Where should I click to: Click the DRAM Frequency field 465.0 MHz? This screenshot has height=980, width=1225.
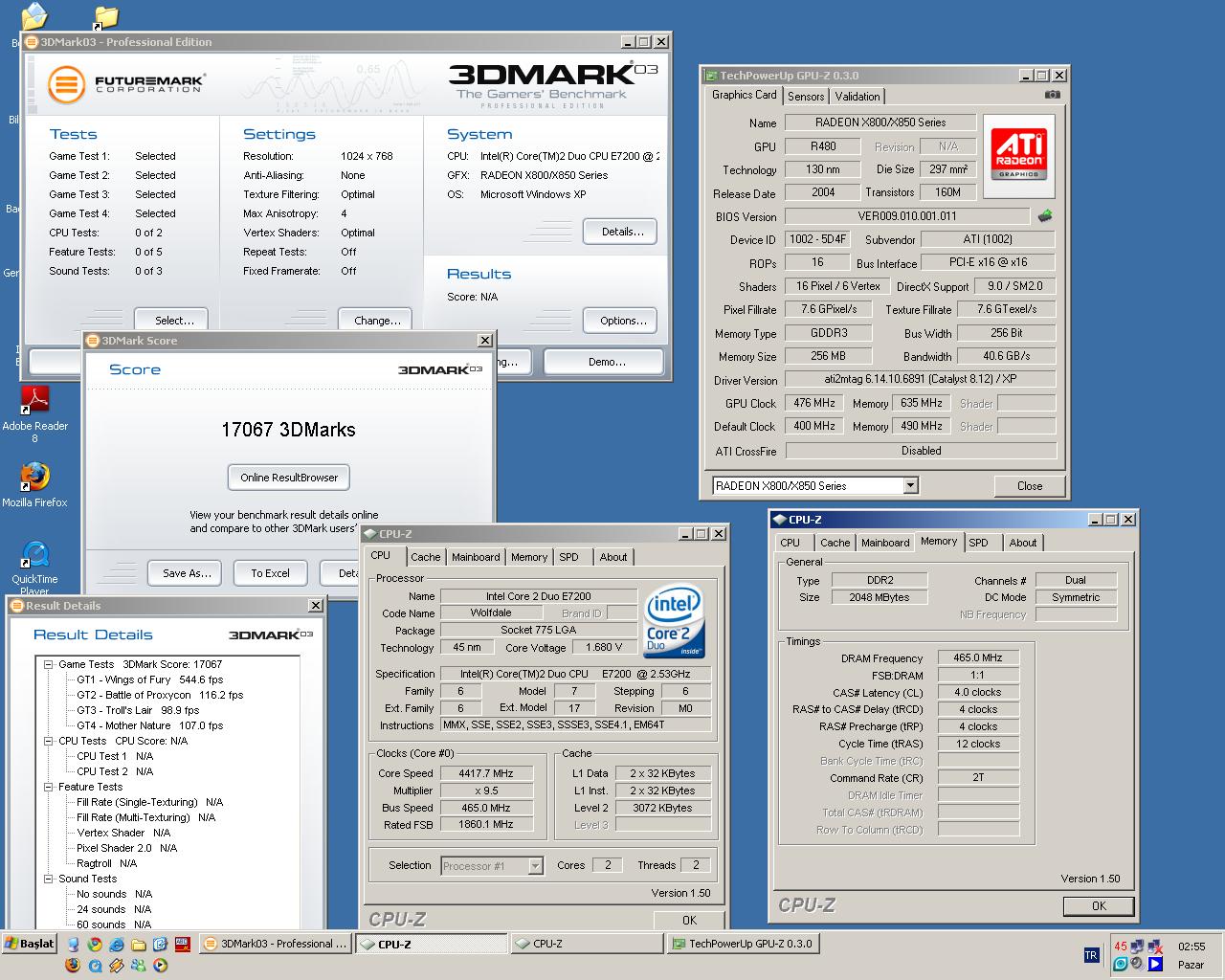(978, 658)
